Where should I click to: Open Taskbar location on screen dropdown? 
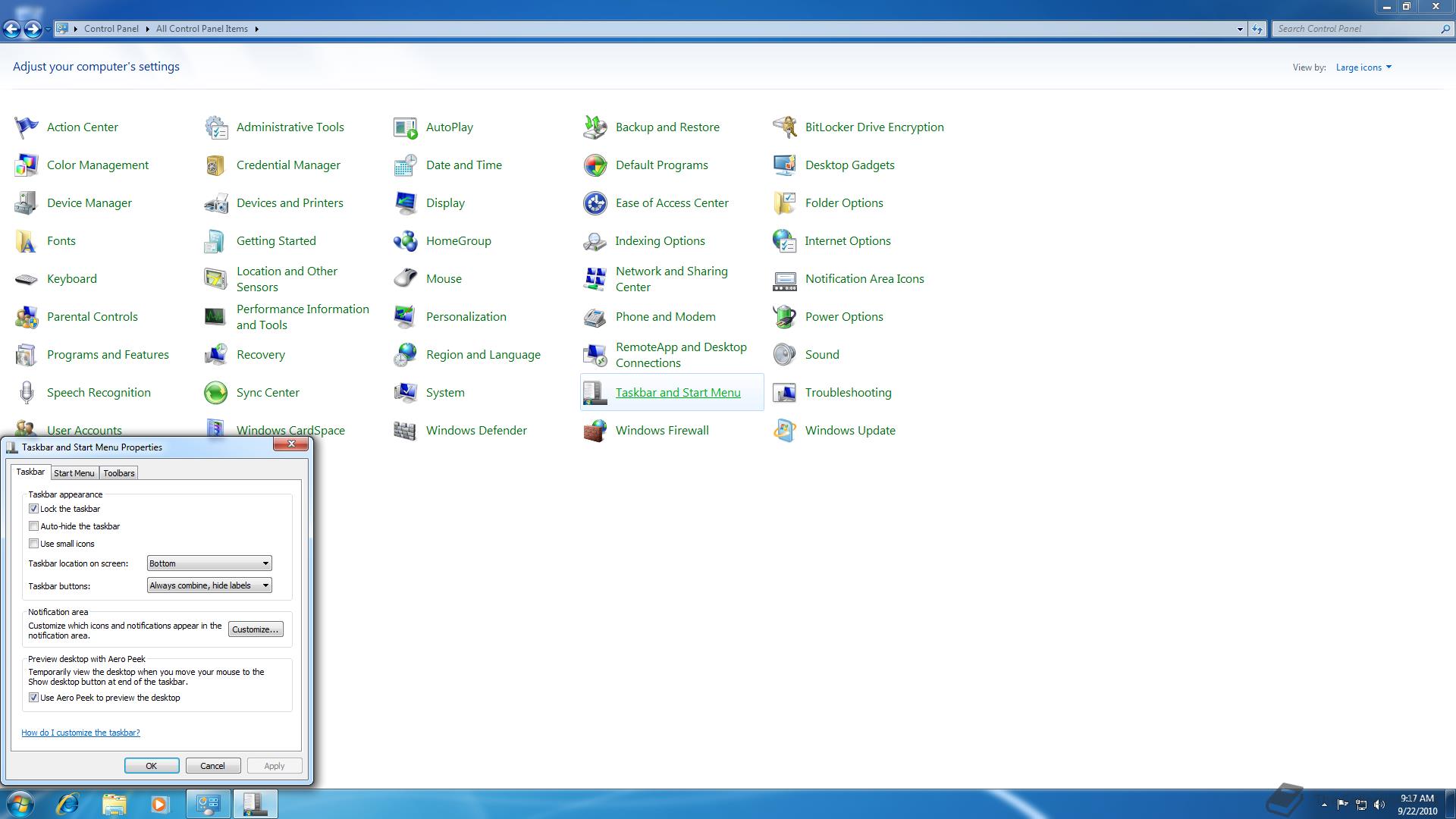coord(209,563)
